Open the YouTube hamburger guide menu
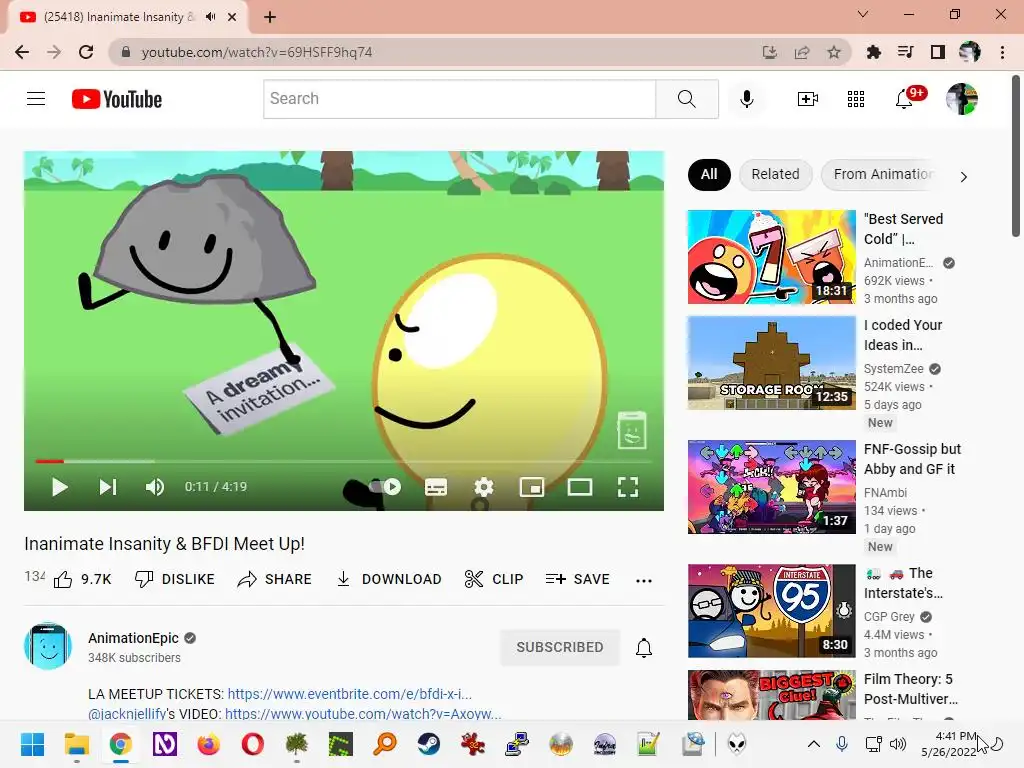Viewport: 1024px width, 768px height. click(36, 99)
